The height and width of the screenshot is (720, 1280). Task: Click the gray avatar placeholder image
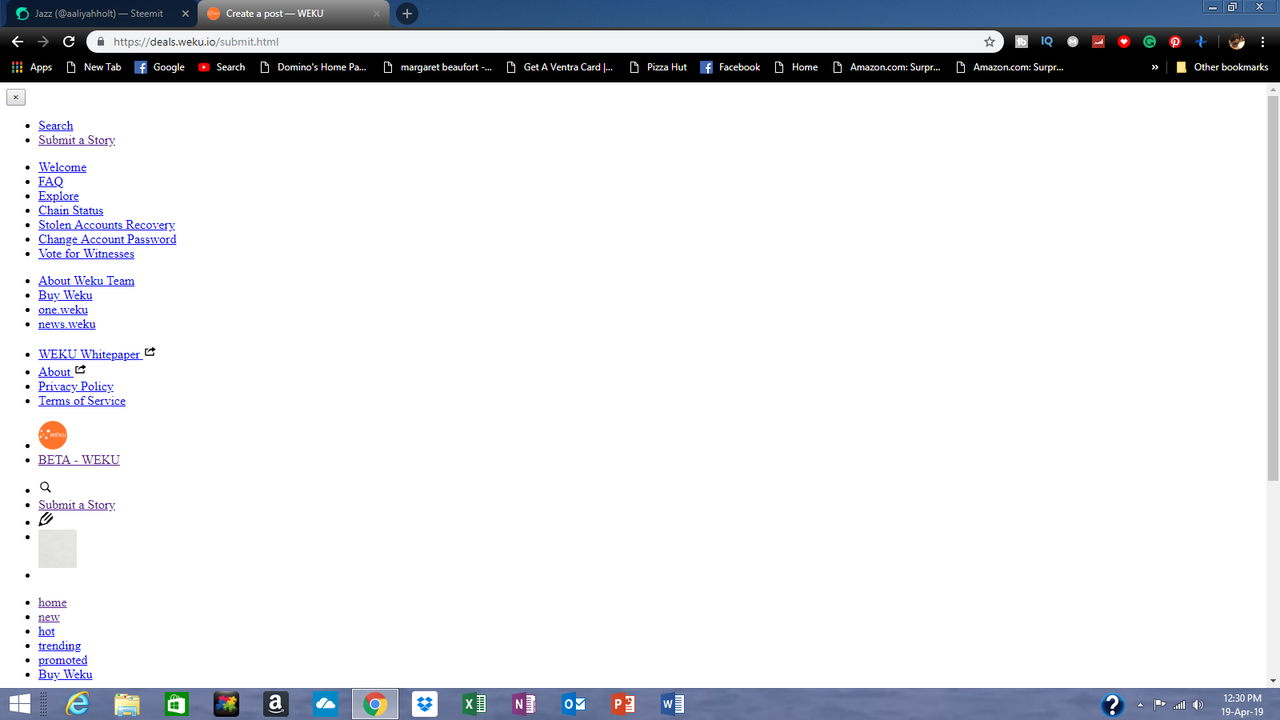[x=57, y=549]
